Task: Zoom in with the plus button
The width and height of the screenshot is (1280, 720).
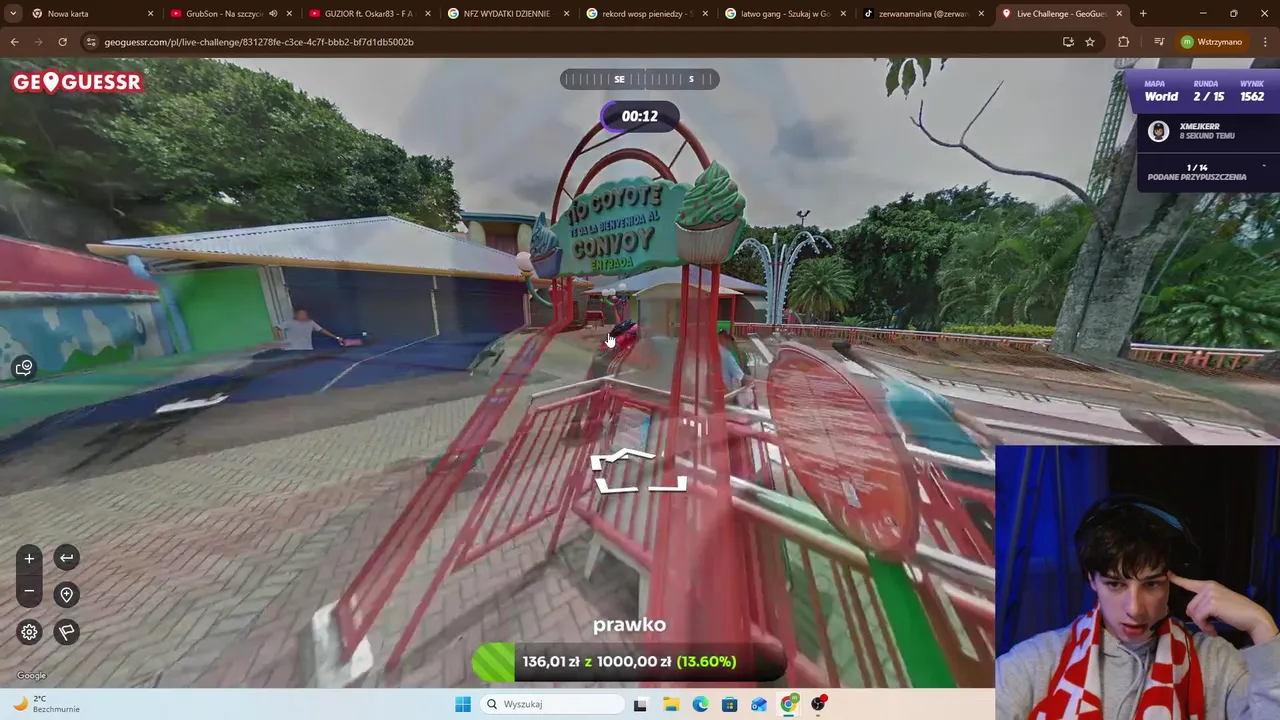Action: click(29, 558)
